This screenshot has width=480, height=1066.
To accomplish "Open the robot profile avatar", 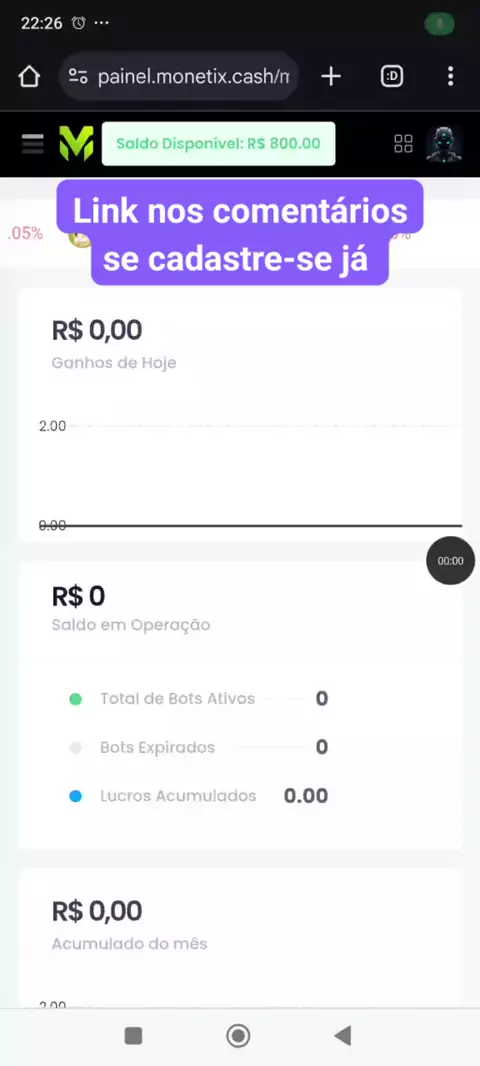I will [x=444, y=144].
